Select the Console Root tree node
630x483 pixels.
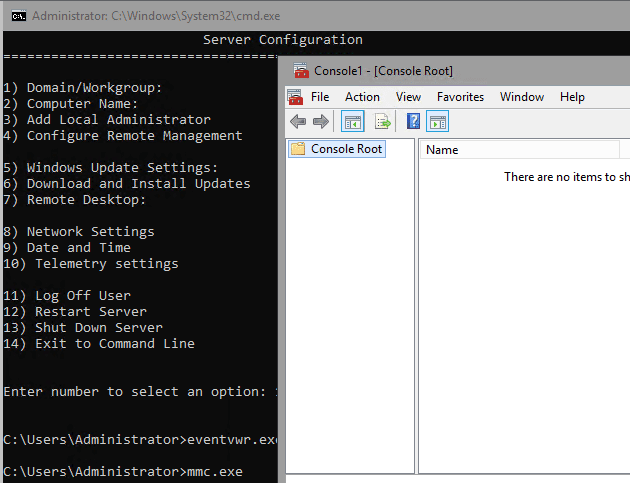(x=346, y=149)
